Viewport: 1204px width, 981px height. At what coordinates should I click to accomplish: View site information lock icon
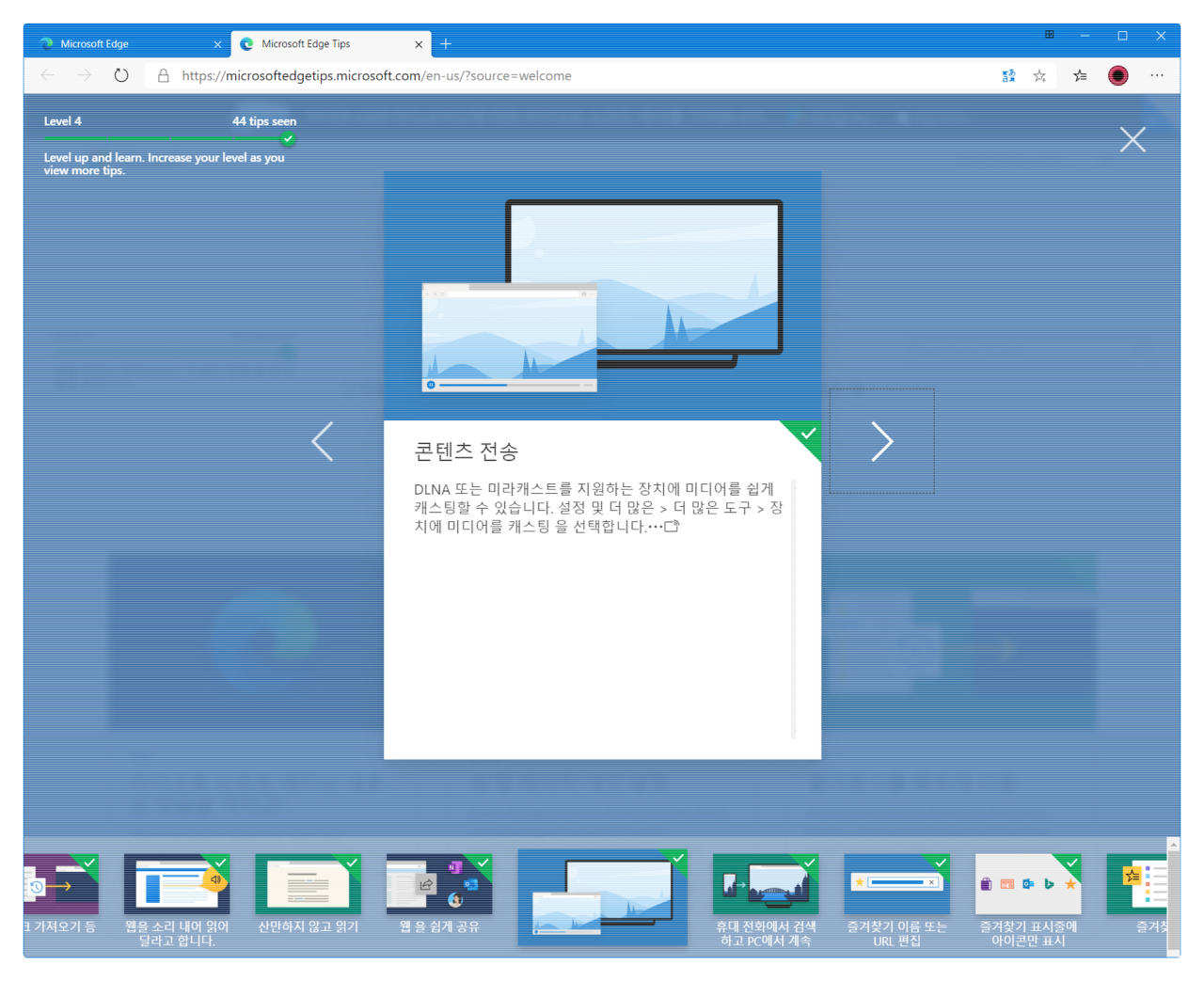pos(163,75)
